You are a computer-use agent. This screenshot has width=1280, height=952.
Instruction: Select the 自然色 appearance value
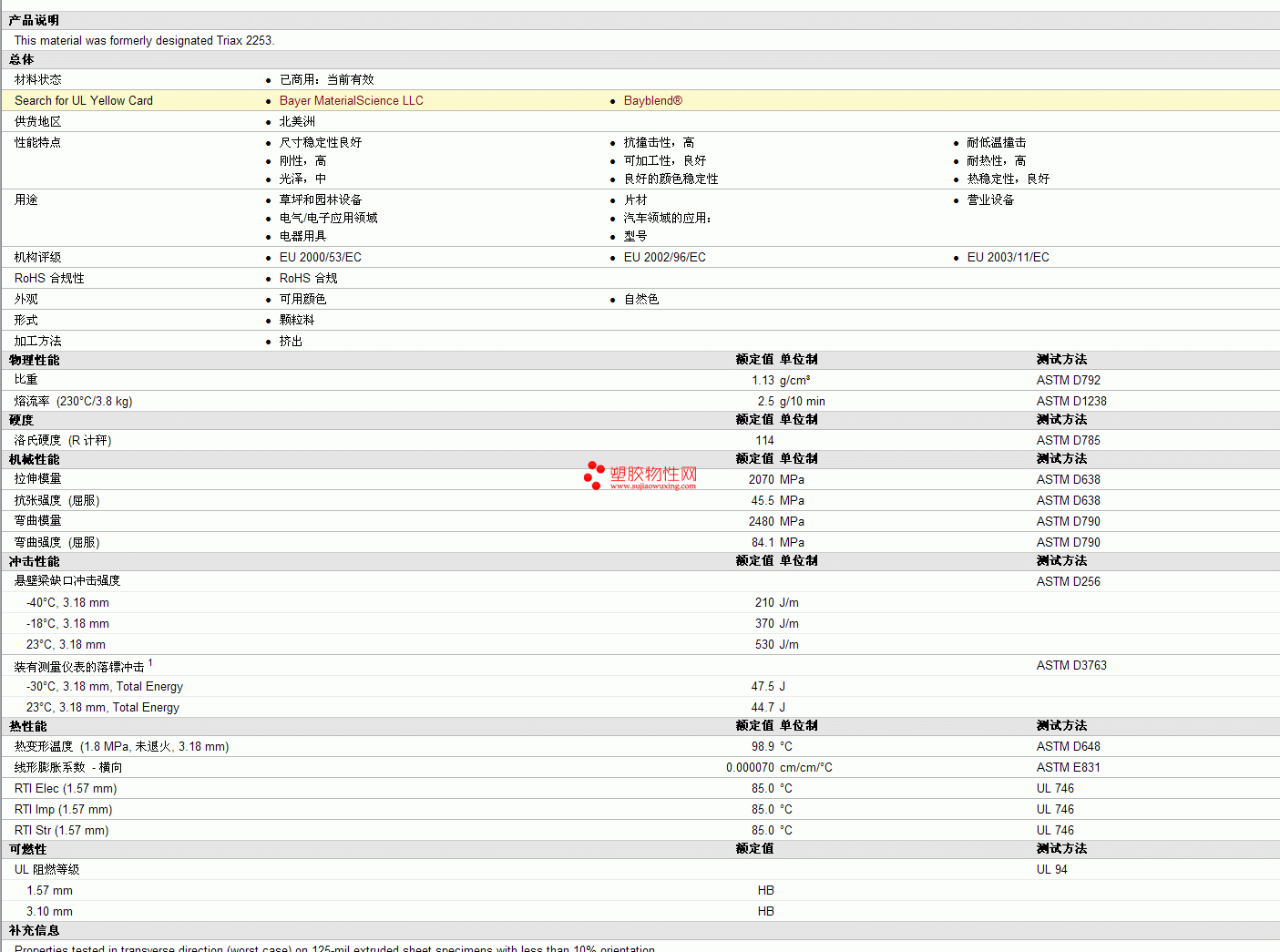point(641,299)
